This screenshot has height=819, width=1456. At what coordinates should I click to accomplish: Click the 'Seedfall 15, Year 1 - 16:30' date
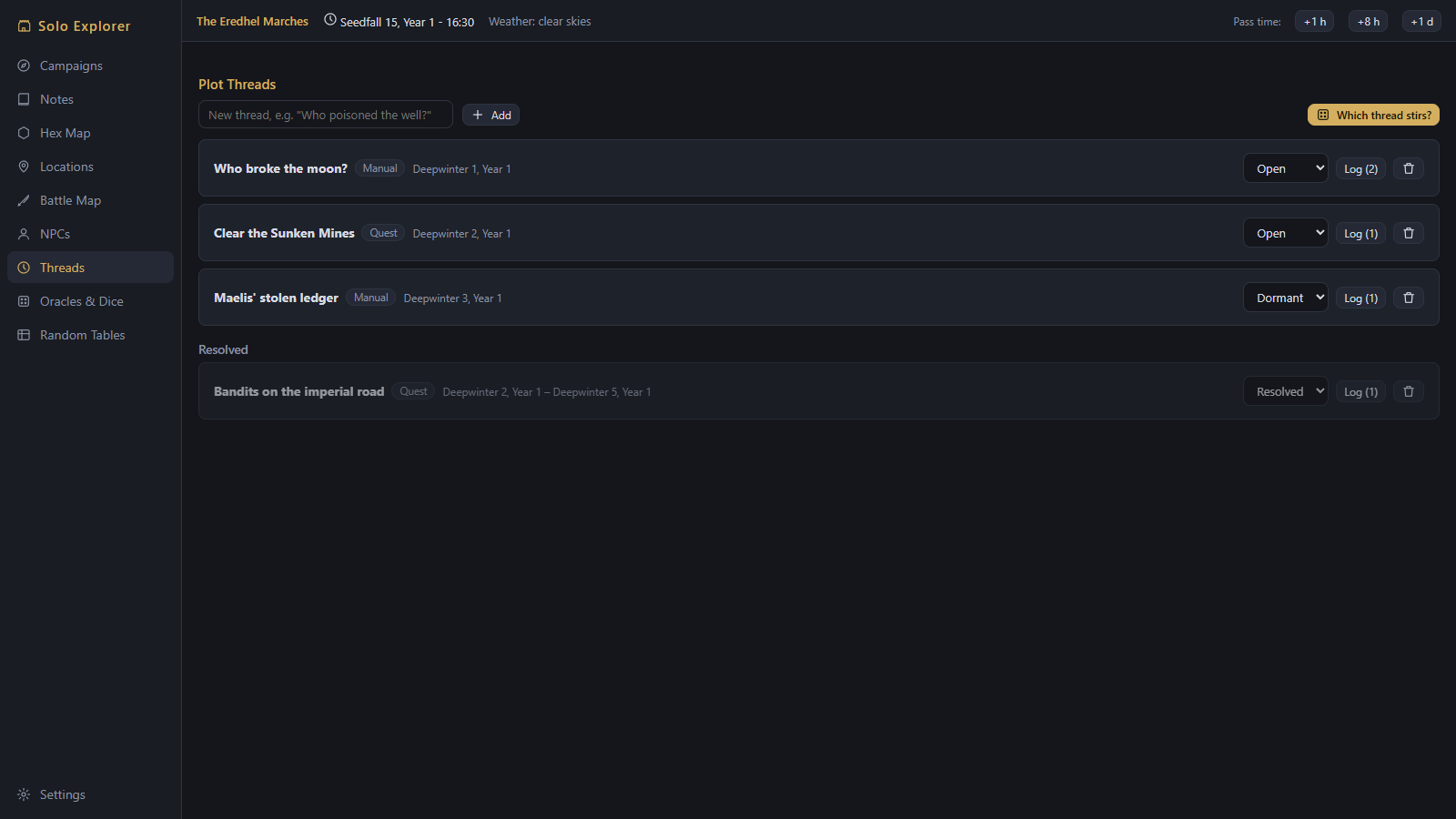[407, 22]
